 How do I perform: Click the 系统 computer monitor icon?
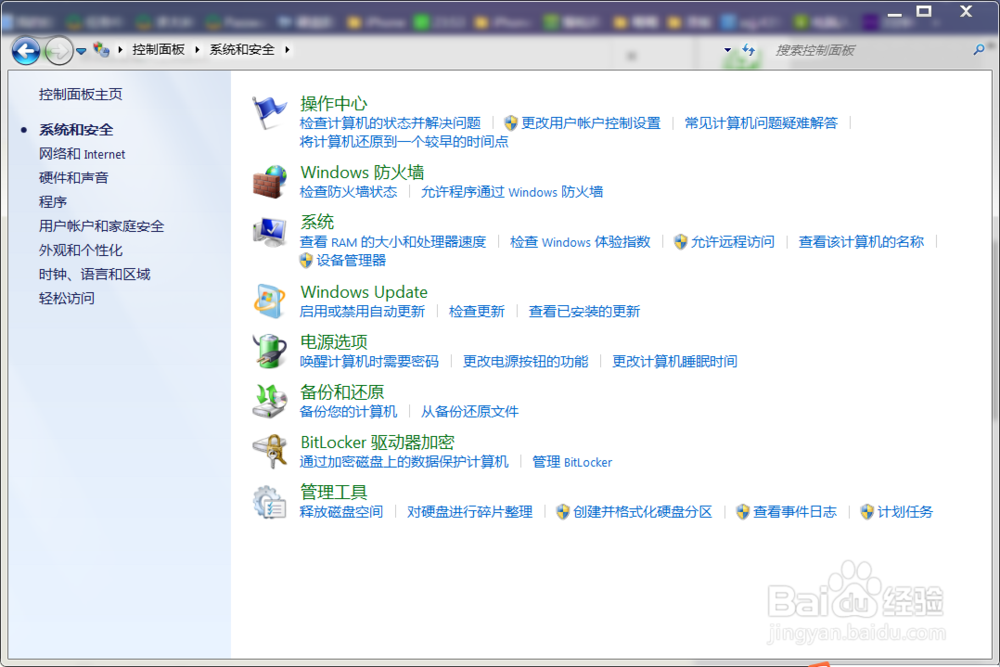[269, 231]
